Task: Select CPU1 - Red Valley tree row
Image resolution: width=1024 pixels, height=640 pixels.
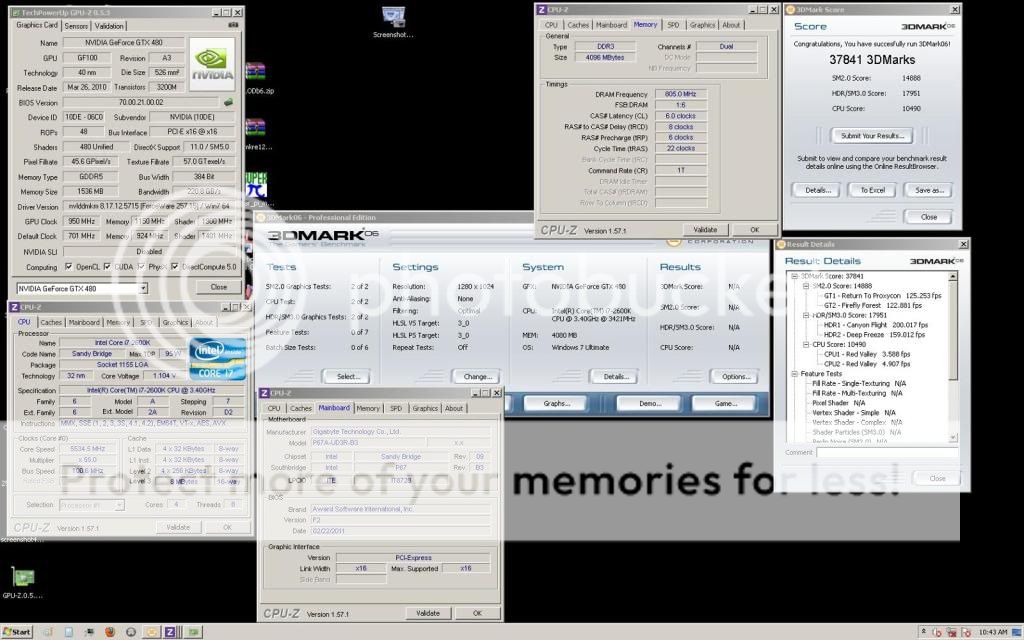Action: click(x=867, y=354)
